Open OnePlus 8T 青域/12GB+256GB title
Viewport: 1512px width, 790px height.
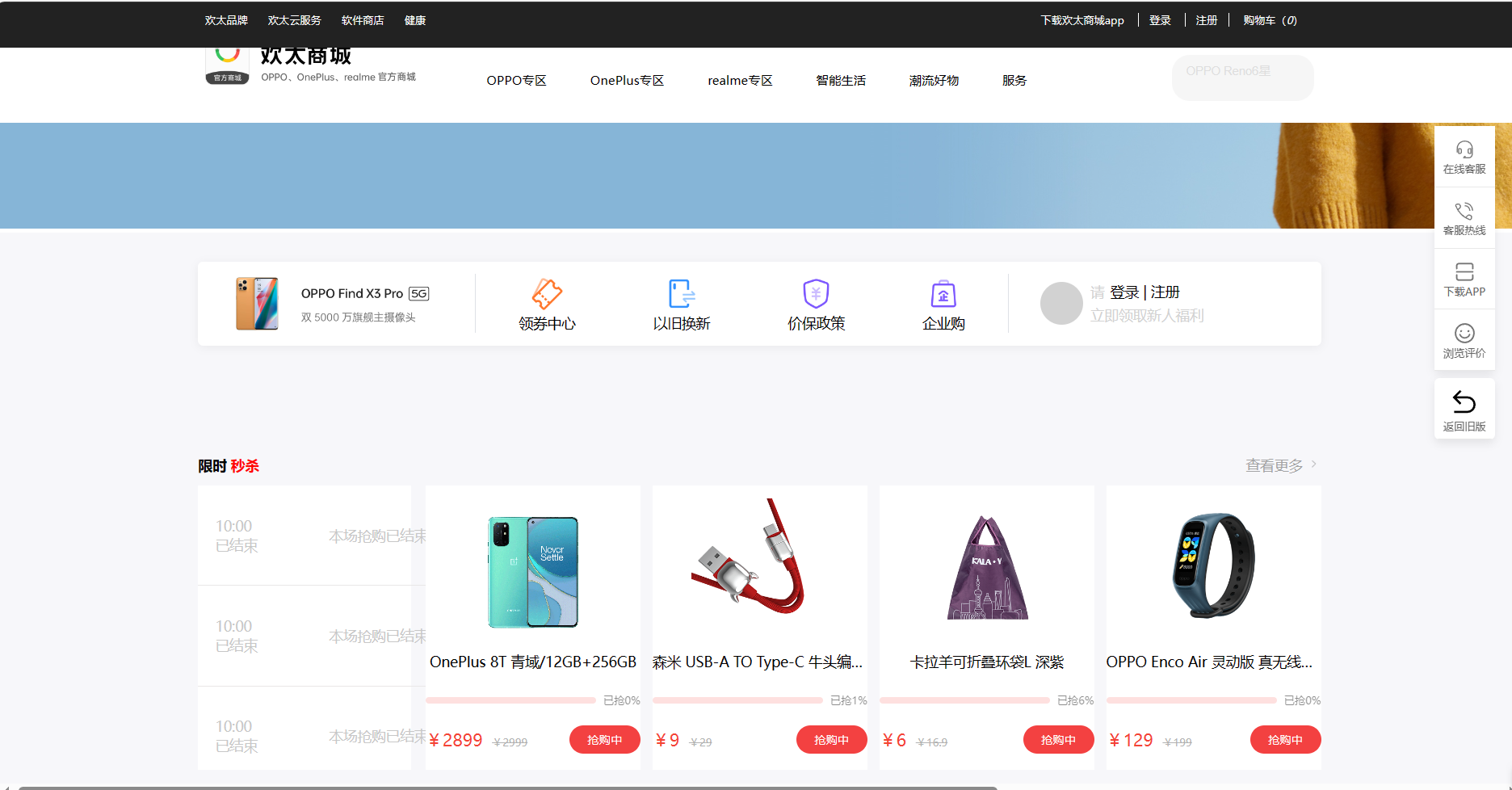click(x=533, y=662)
